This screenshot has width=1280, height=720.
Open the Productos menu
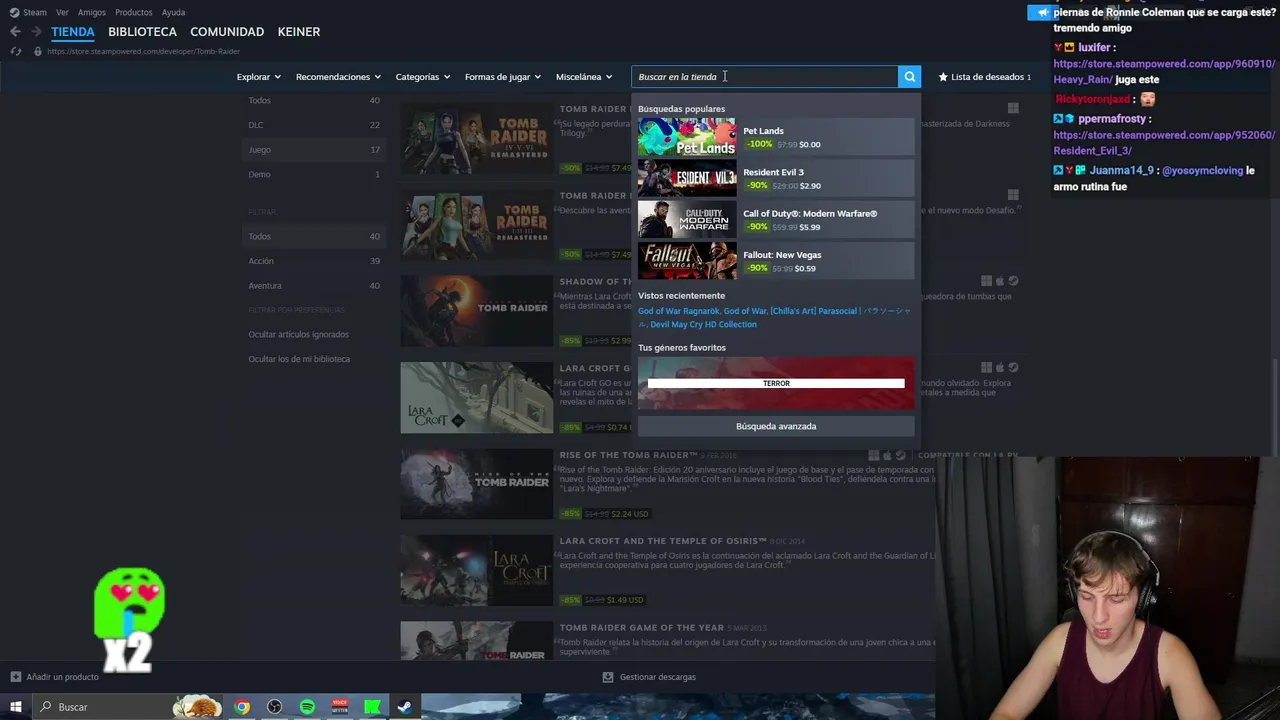pos(134,12)
